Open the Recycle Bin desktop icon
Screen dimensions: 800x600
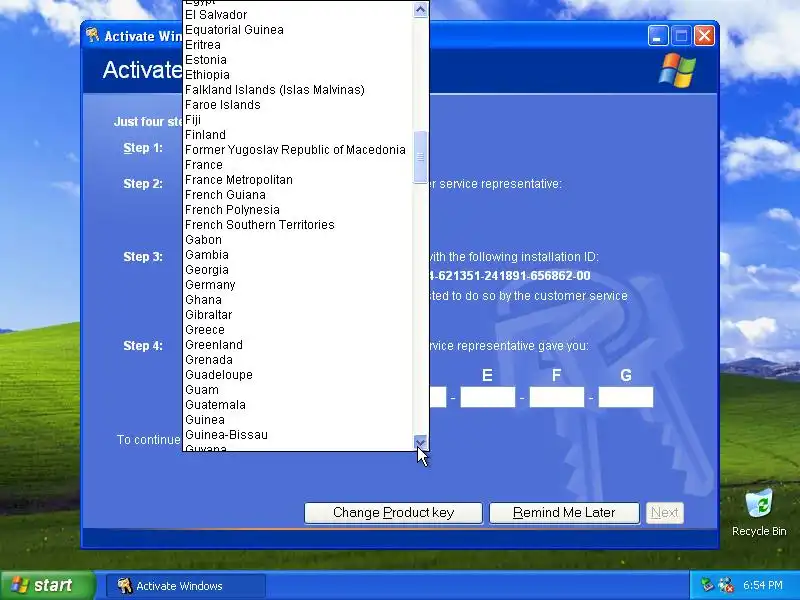[759, 513]
